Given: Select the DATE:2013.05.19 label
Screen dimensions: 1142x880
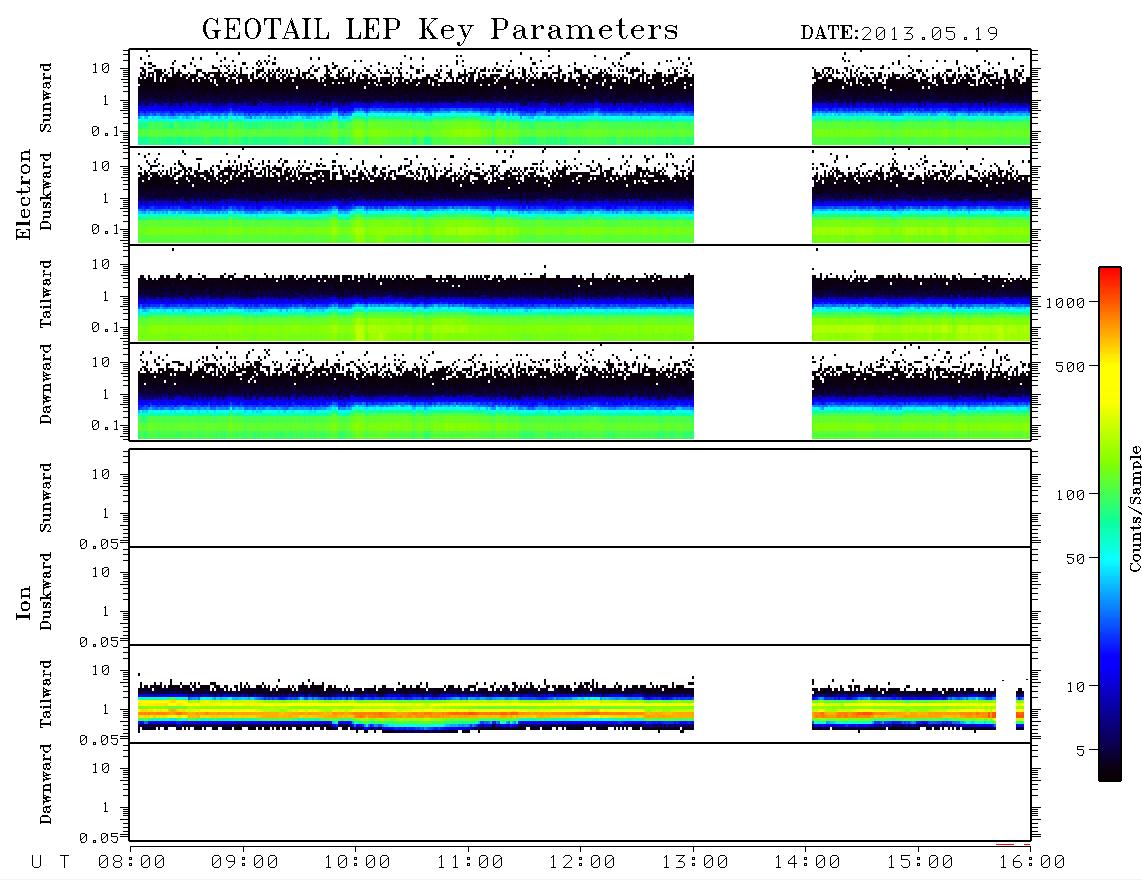Looking at the screenshot, I should coord(899,34).
